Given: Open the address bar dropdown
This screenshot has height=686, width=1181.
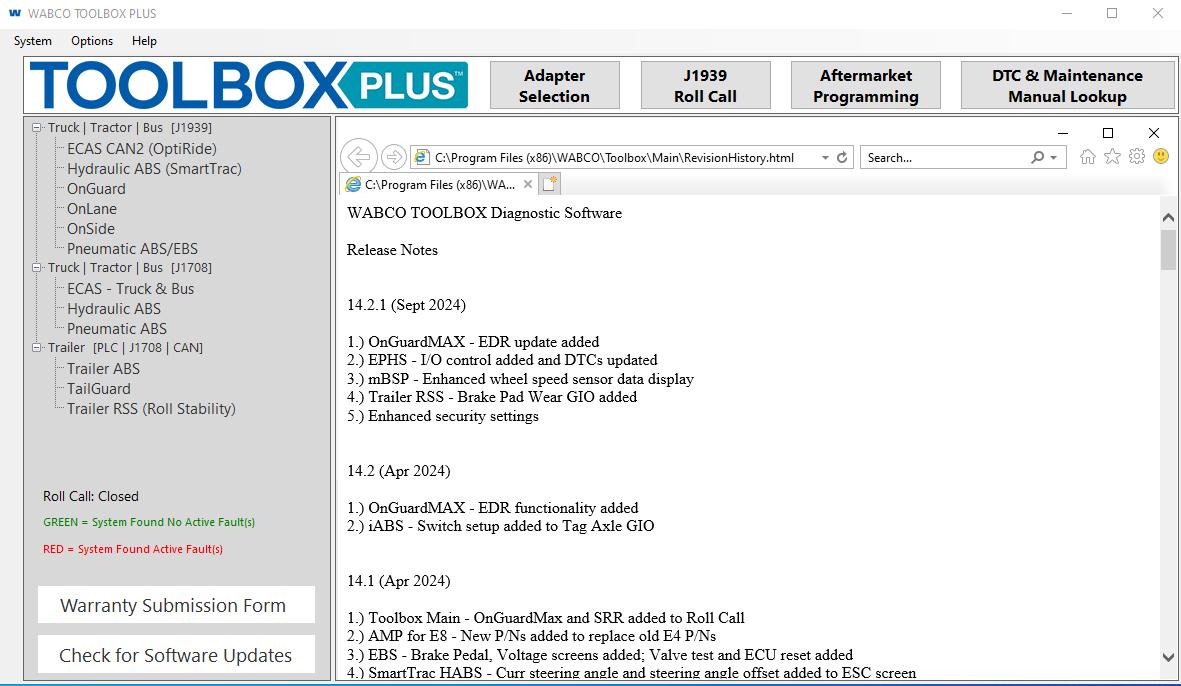Looking at the screenshot, I should [x=825, y=157].
